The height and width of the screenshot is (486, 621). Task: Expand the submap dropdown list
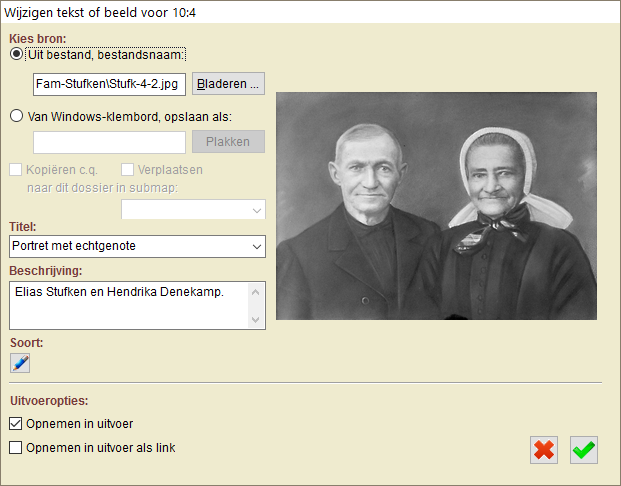(x=257, y=210)
